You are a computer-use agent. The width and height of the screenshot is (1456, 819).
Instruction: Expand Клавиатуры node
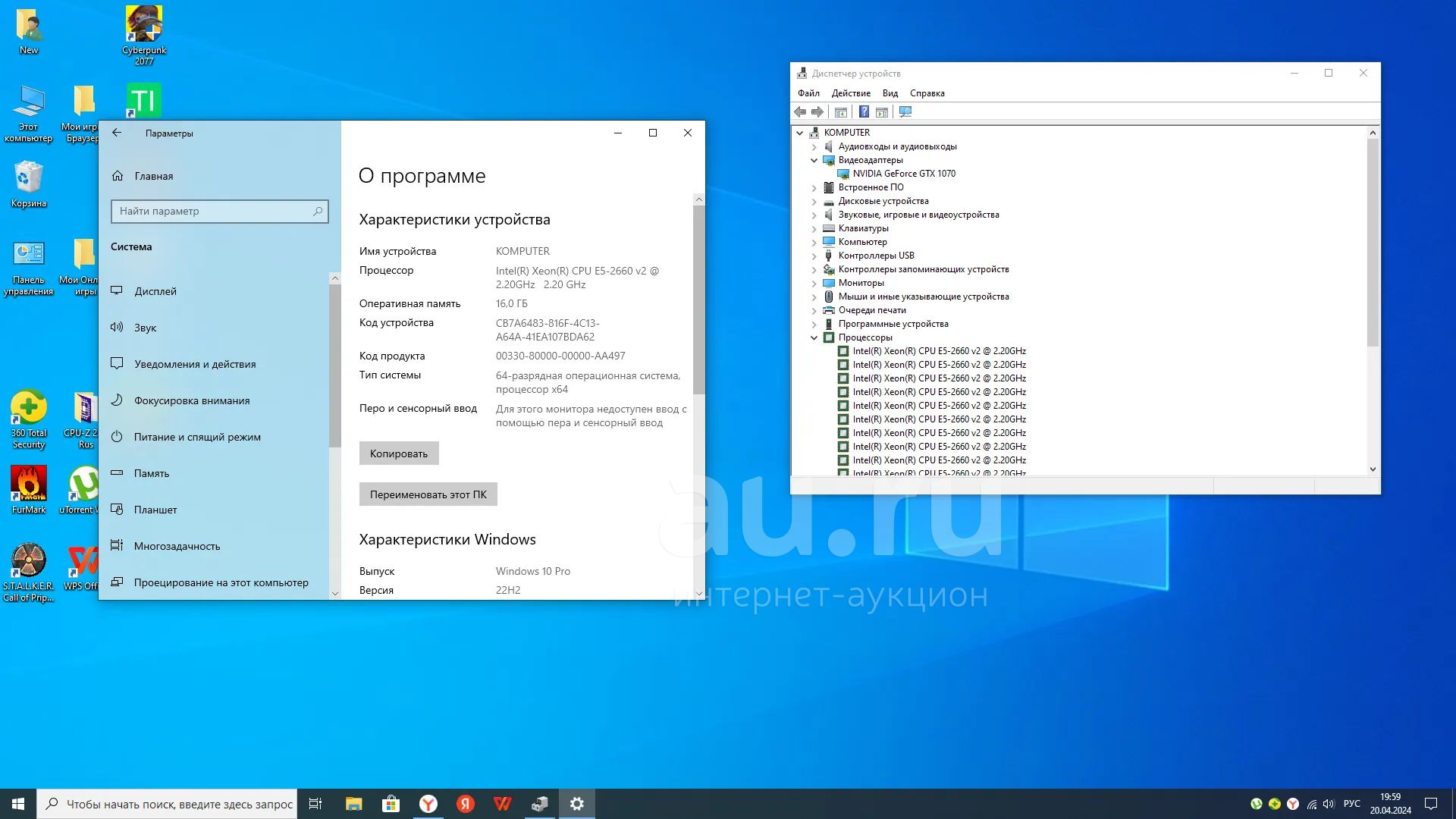pyautogui.click(x=814, y=229)
